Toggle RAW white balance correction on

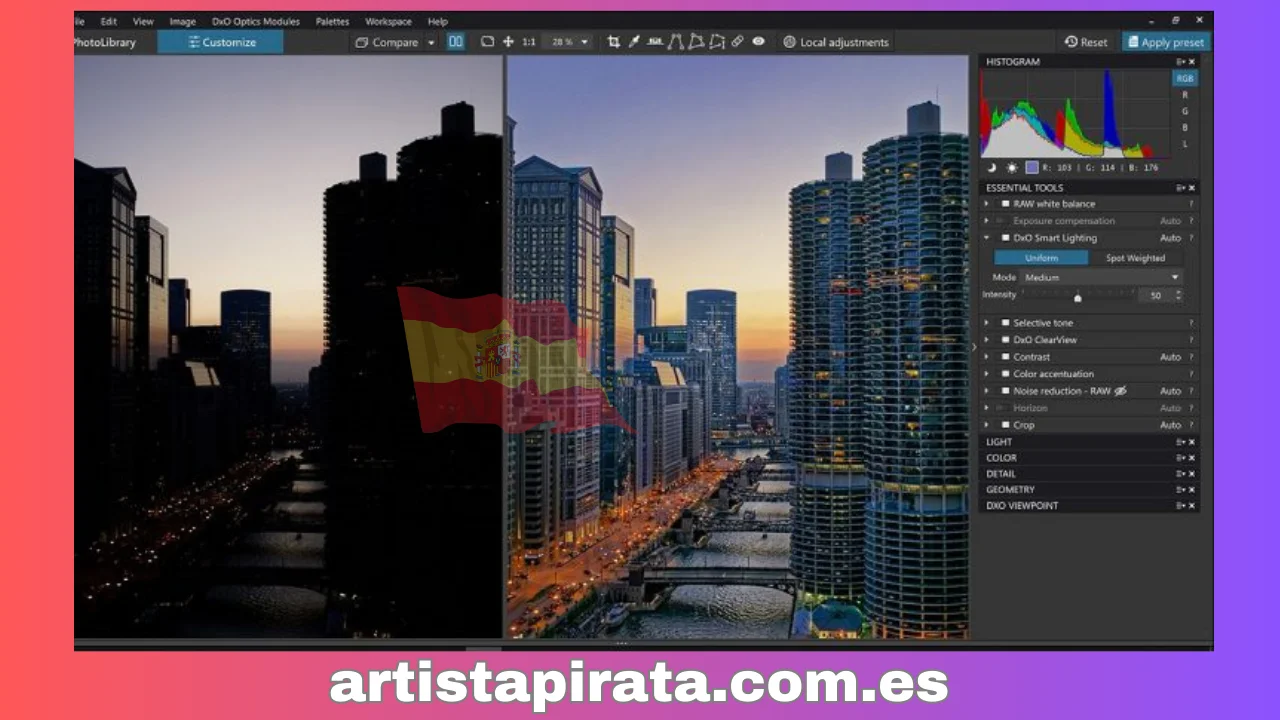1005,204
